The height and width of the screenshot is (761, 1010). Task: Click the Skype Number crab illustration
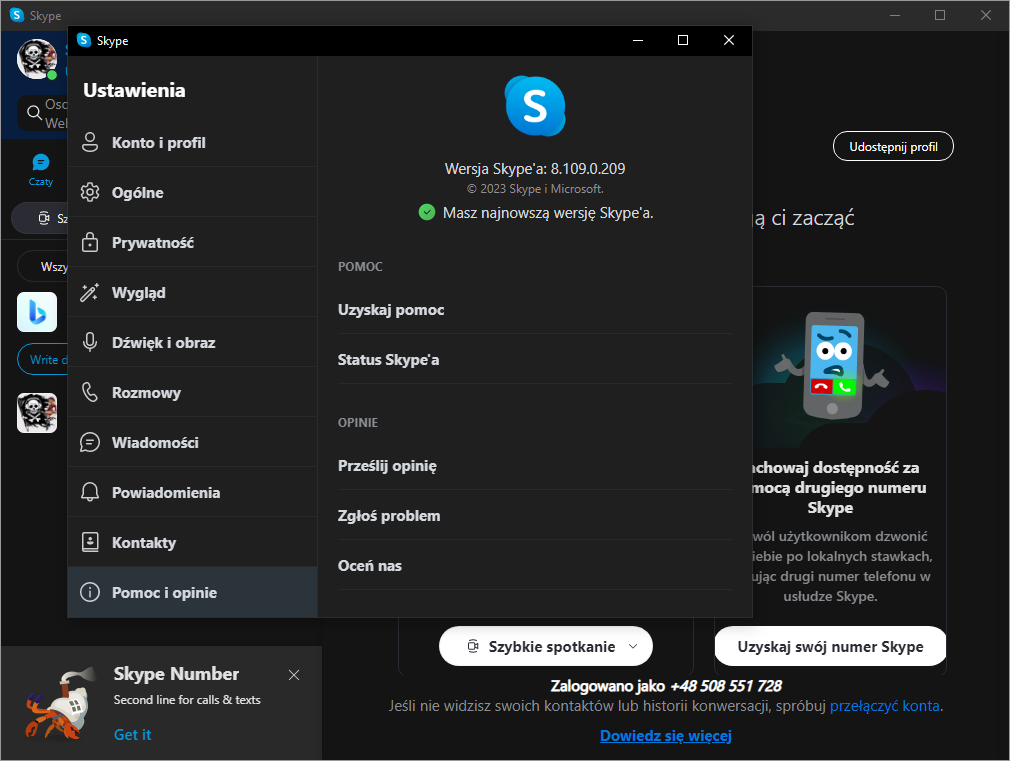[60, 704]
